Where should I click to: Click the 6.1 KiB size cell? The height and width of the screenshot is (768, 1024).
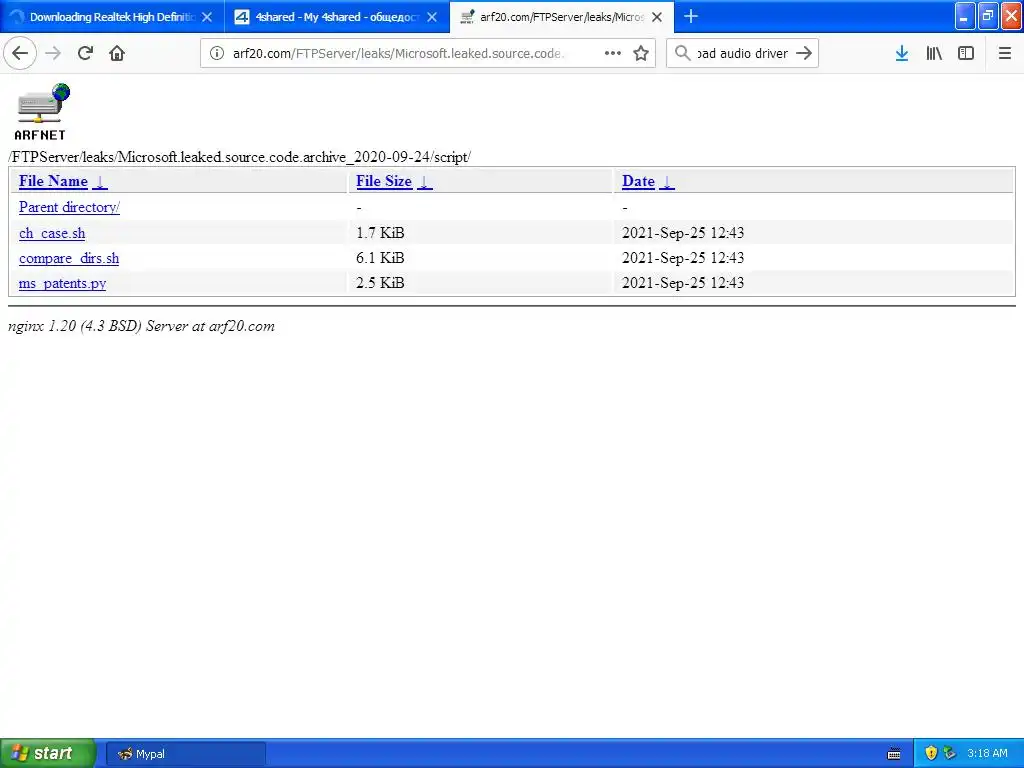[380, 257]
